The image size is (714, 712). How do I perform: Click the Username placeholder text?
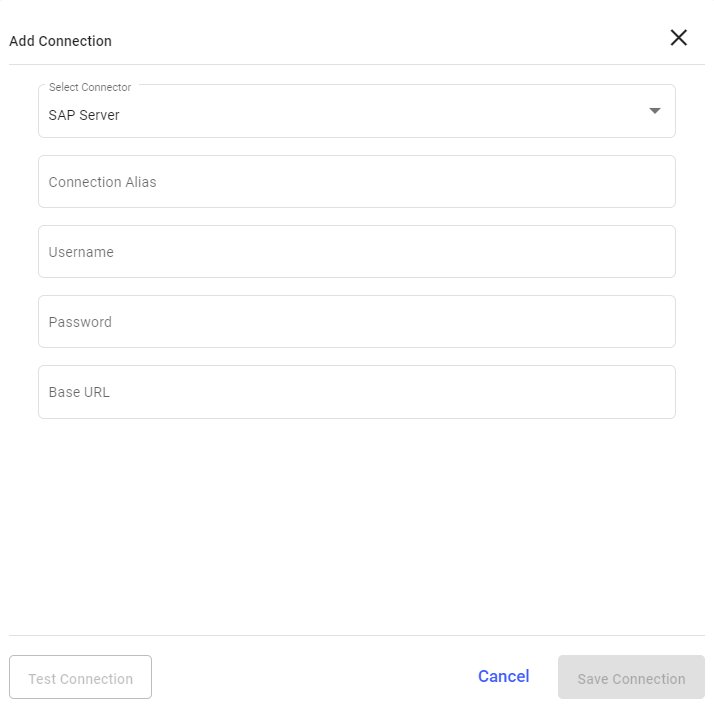tap(81, 252)
